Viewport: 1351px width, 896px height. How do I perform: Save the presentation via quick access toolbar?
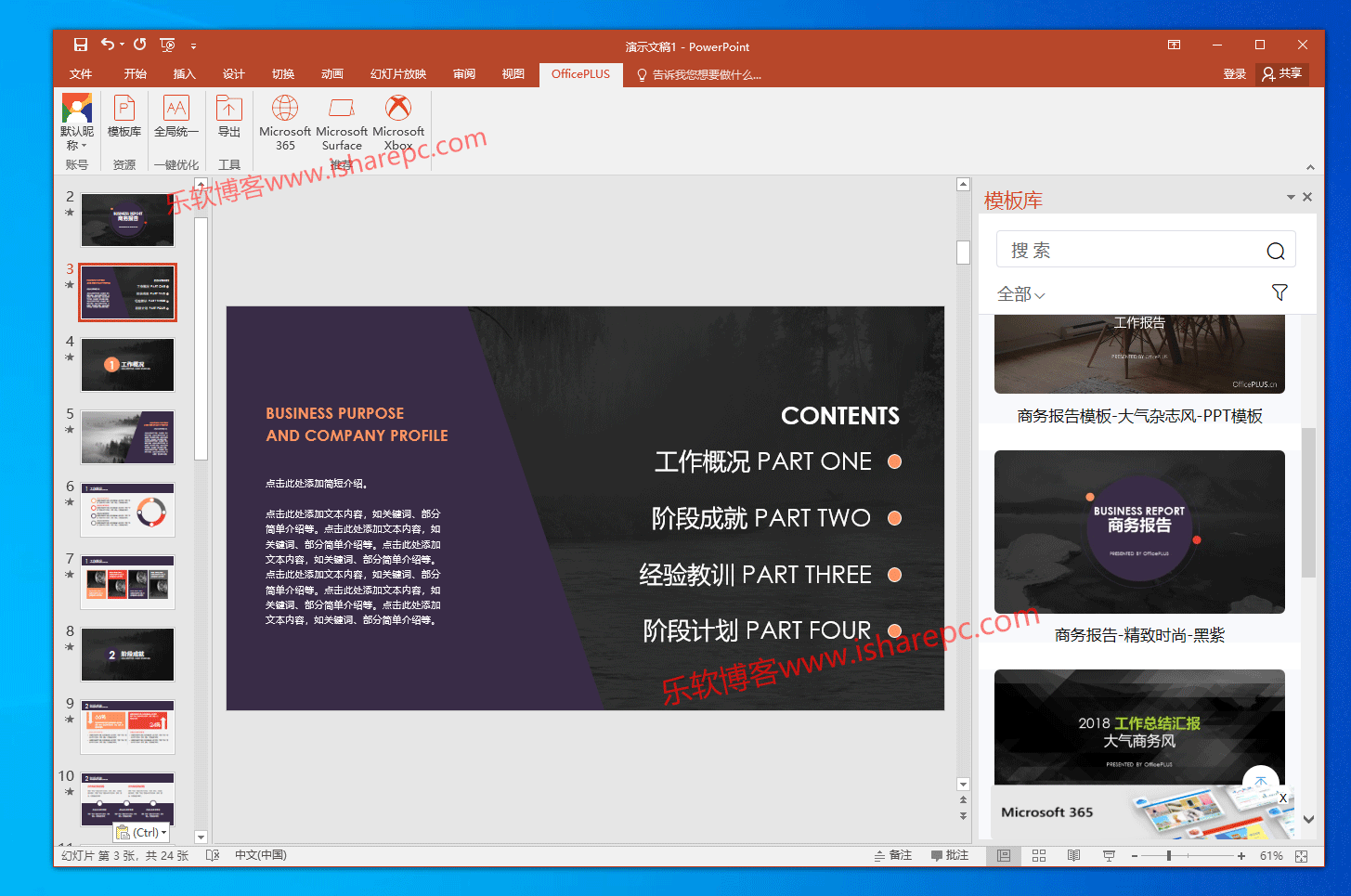[x=81, y=45]
